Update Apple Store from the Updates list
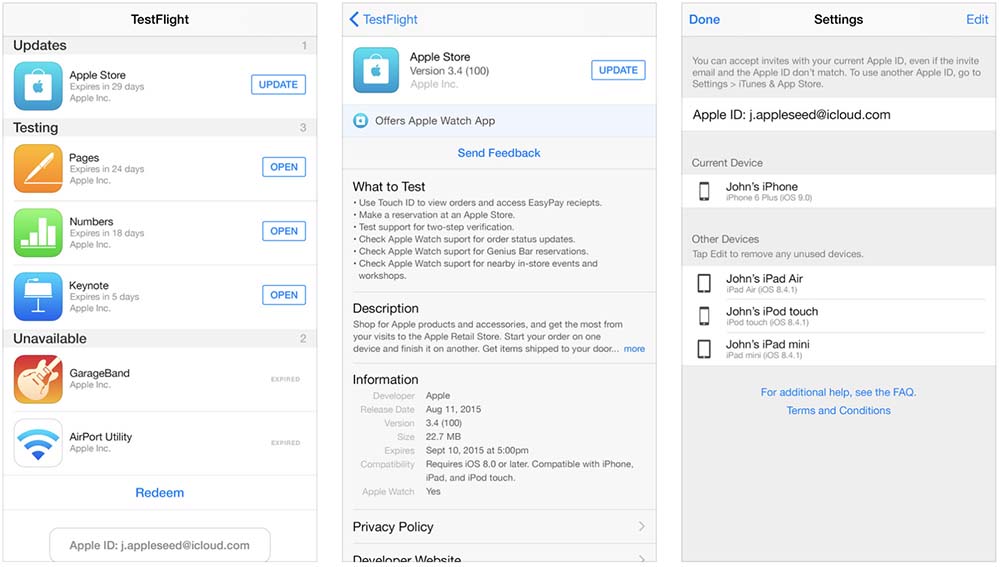Viewport: 1000px width, 567px height. click(x=278, y=85)
